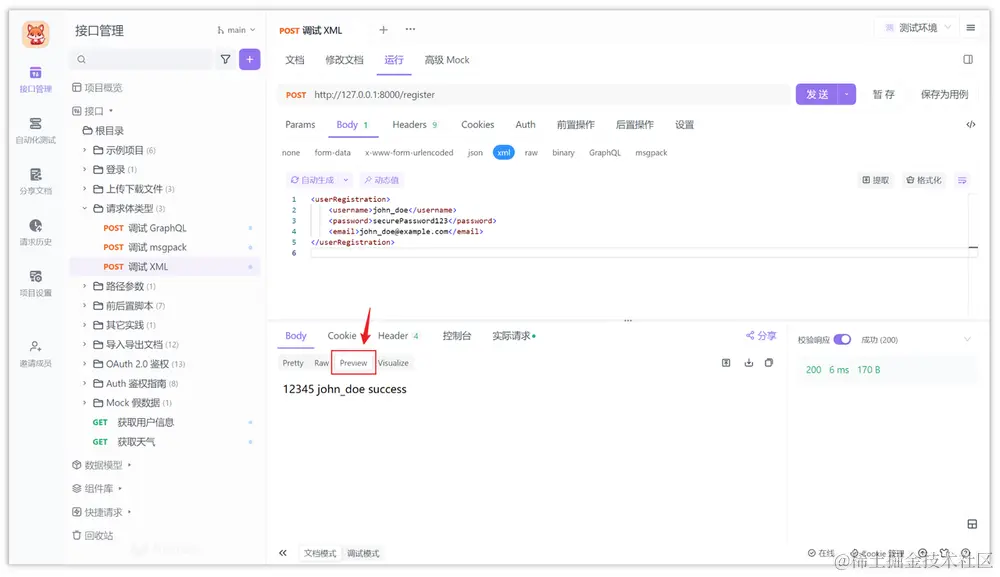The height and width of the screenshot is (577, 1000).
Task: Open a new tab with plus icon
Action: pos(383,29)
